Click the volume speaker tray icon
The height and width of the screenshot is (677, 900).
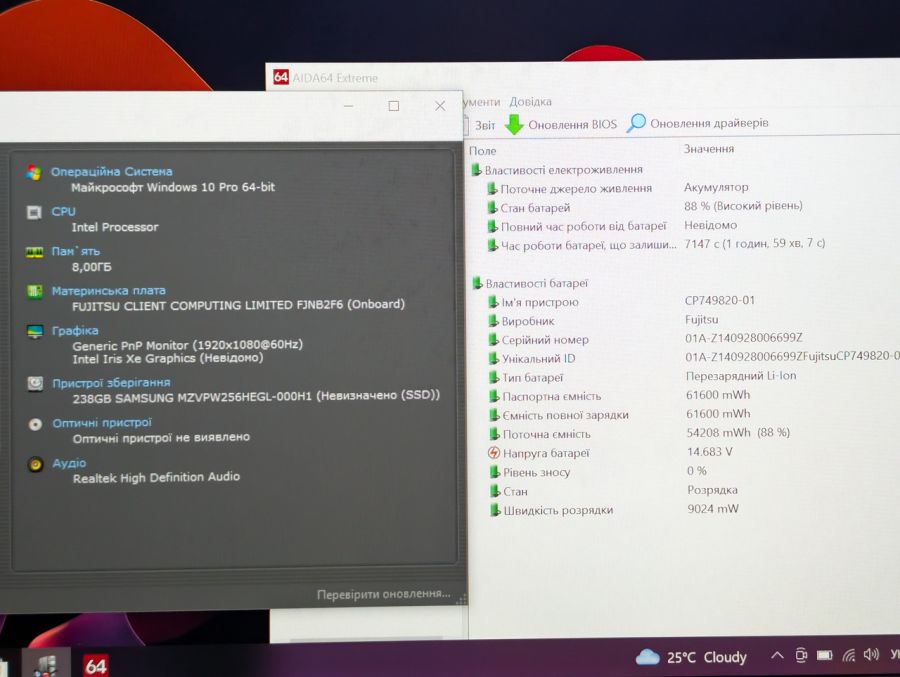click(871, 654)
